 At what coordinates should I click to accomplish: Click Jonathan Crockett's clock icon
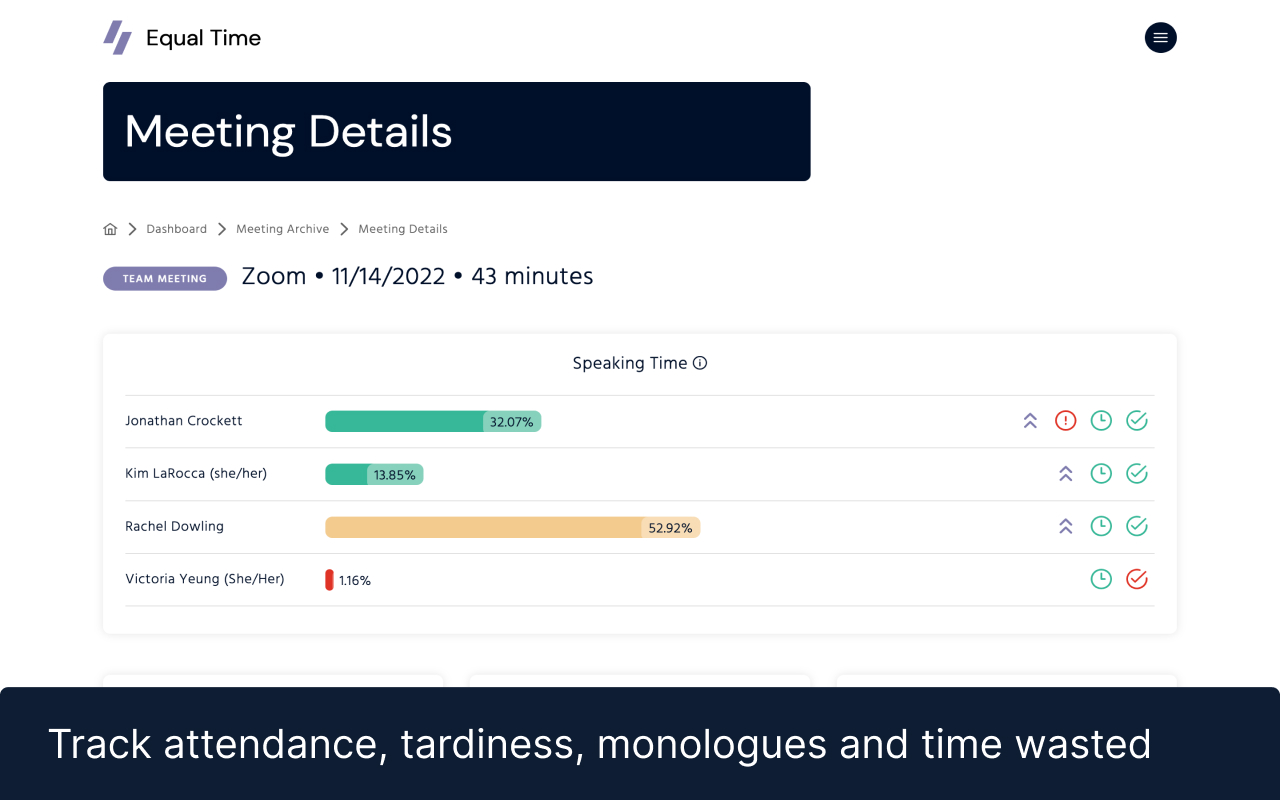[1101, 421]
